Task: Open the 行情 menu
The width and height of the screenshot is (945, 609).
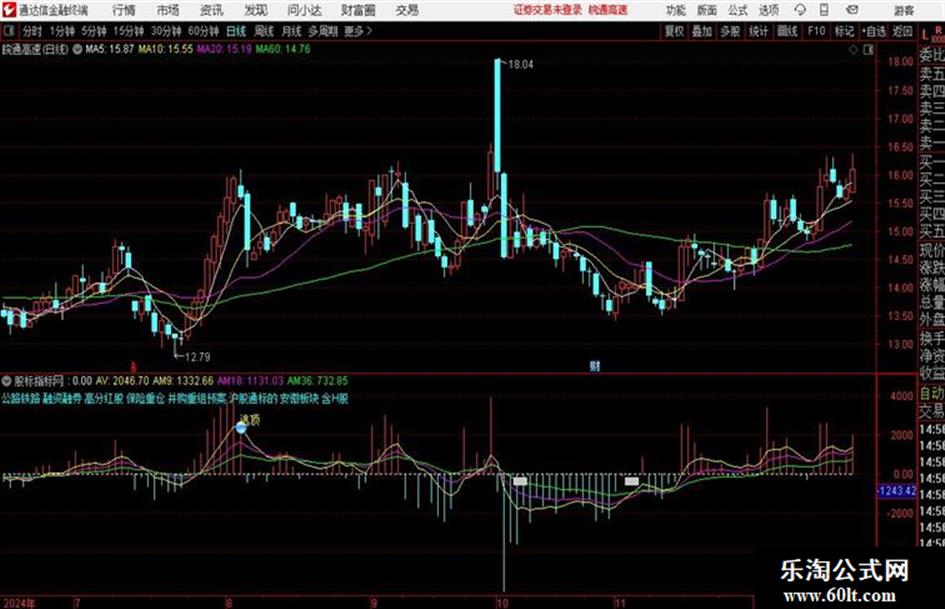Action: [x=124, y=10]
